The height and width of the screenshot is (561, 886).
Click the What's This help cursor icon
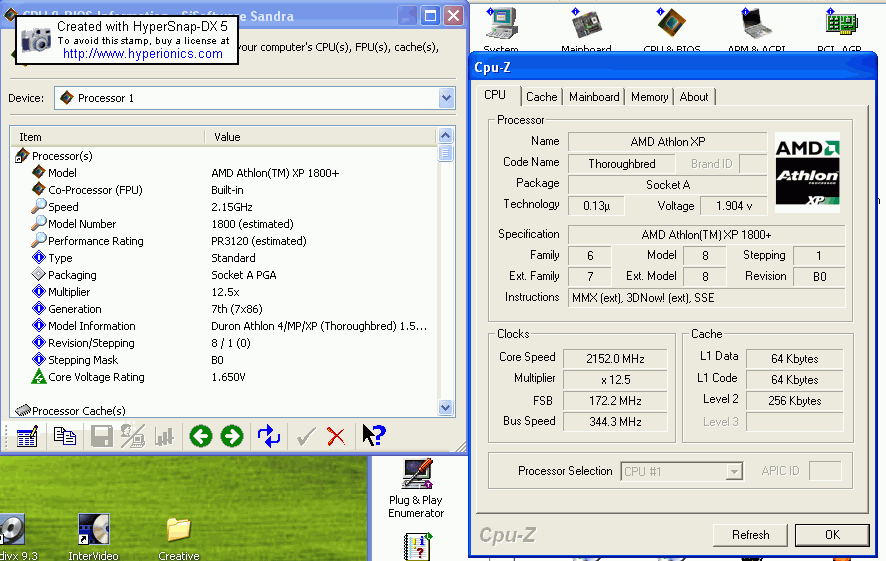(x=373, y=436)
